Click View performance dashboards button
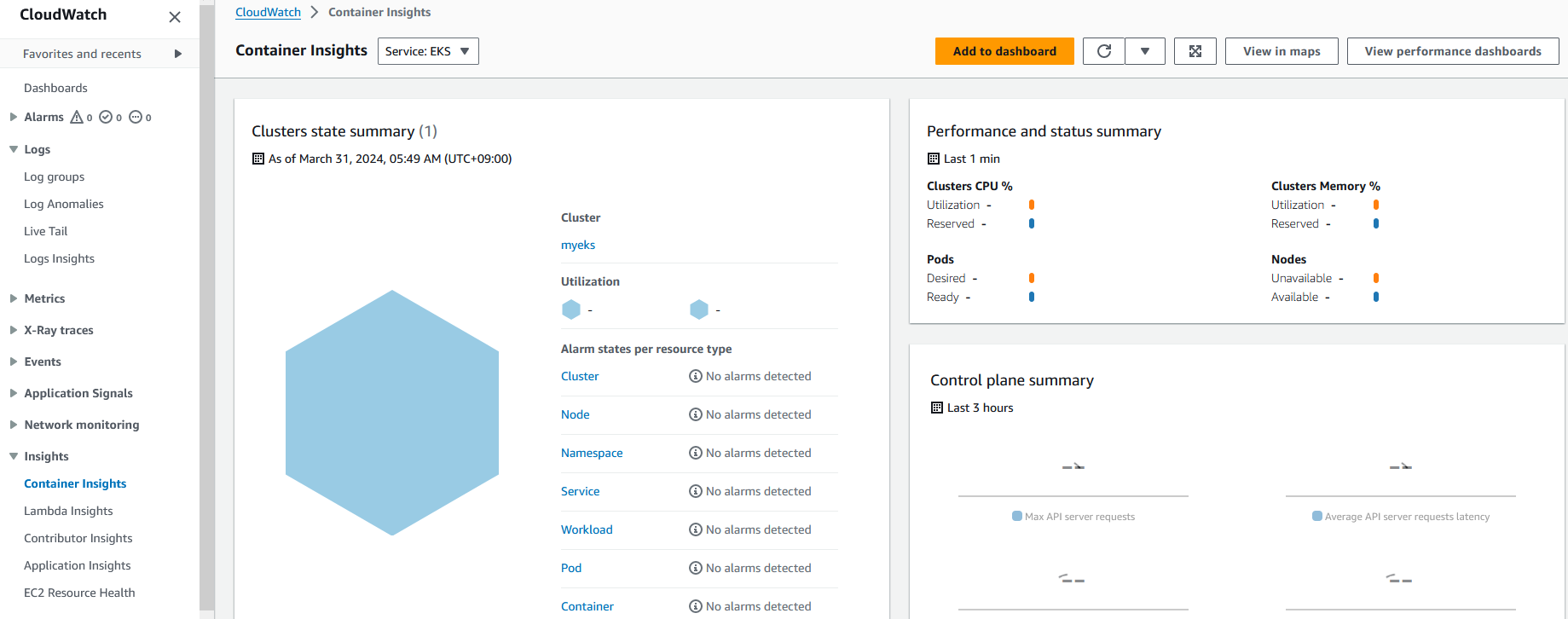Image resolution: width=1568 pixels, height=619 pixels. coord(1453,51)
